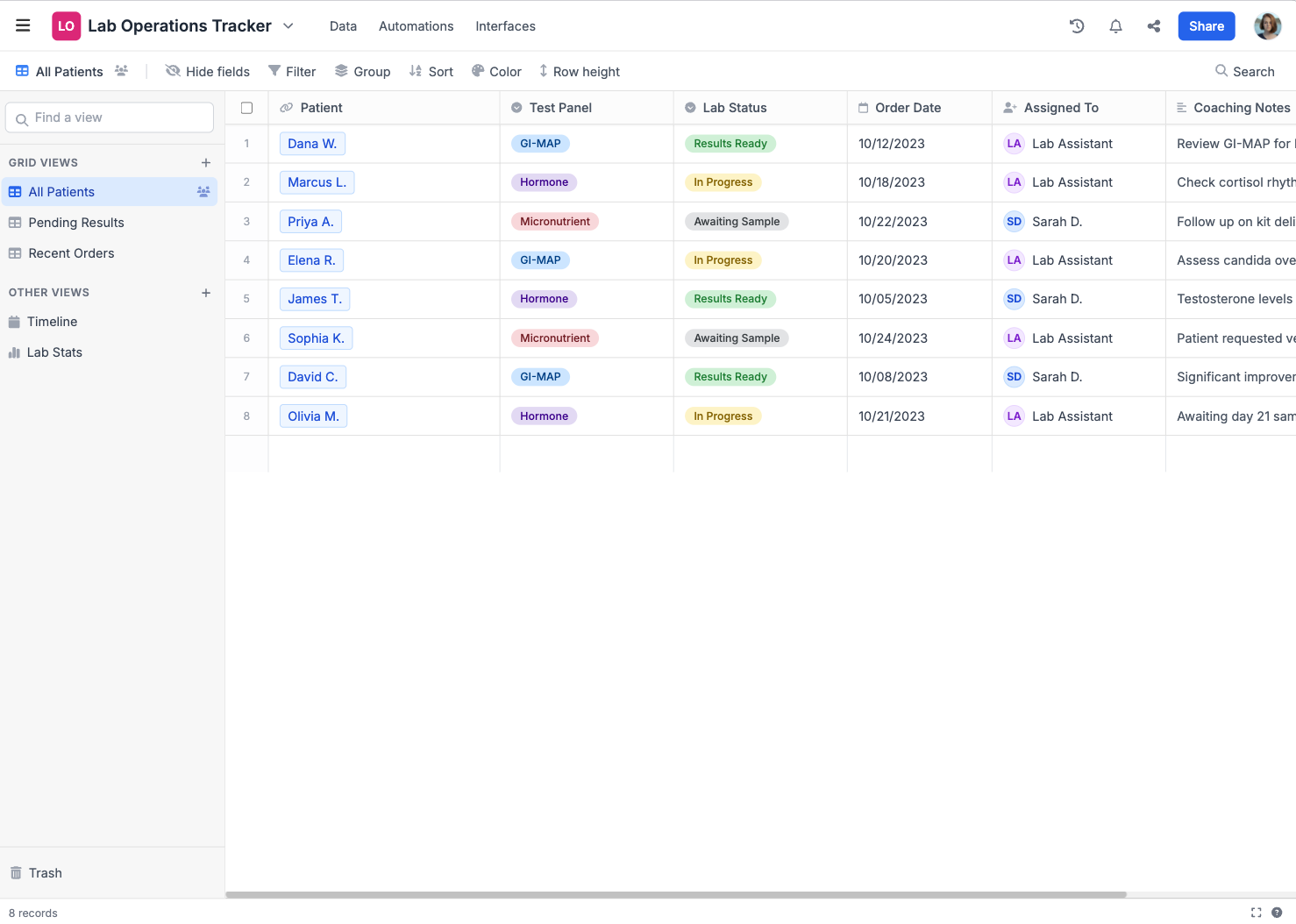Select the All Patients view in sidebar

coord(110,192)
